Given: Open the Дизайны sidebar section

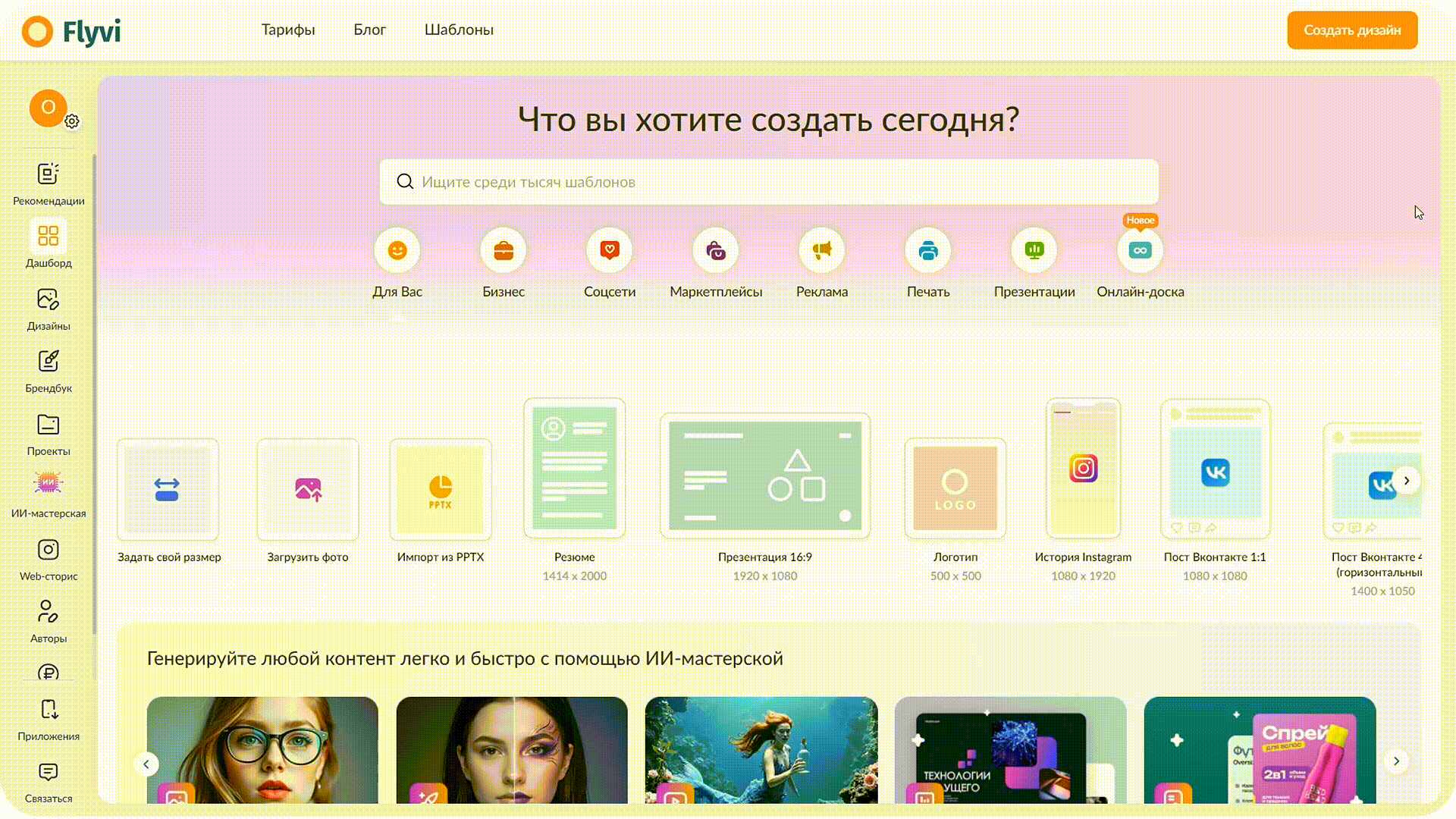Looking at the screenshot, I should (49, 309).
